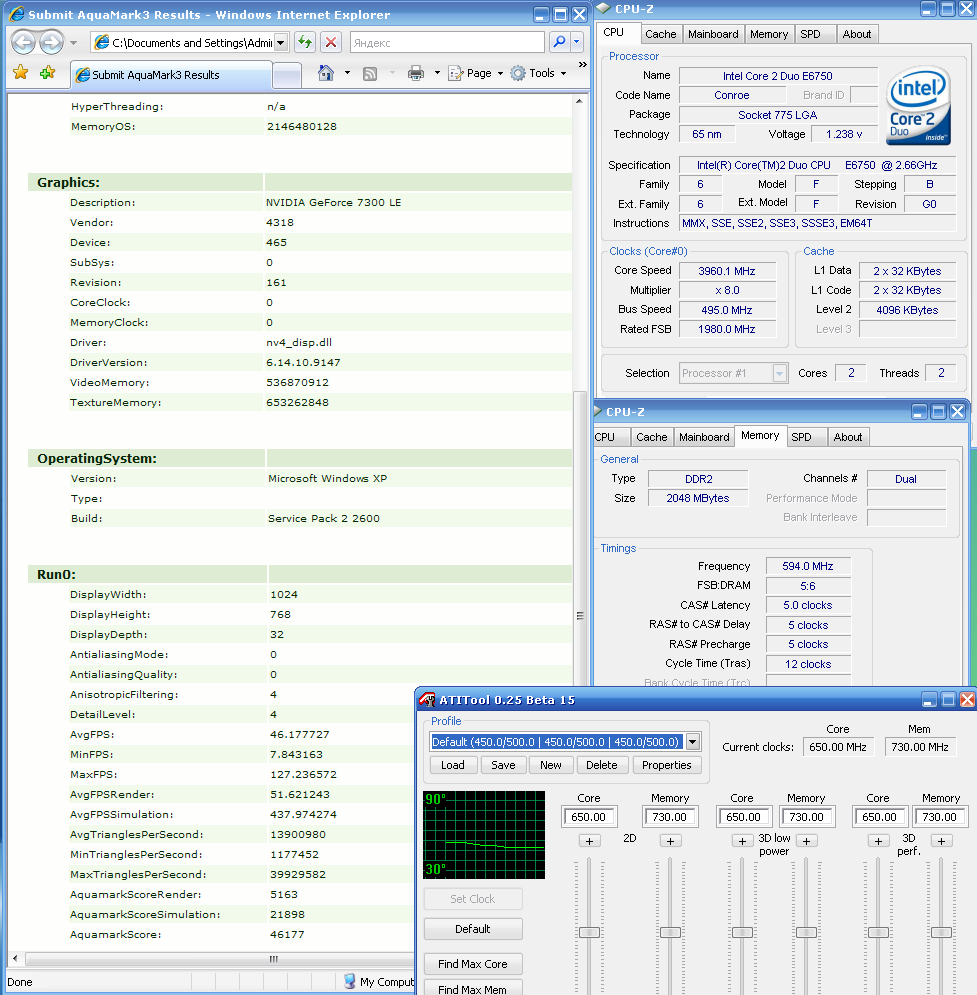This screenshot has height=995, width=977.
Task: Open the Home button dropdown arrow
Action: [347, 74]
